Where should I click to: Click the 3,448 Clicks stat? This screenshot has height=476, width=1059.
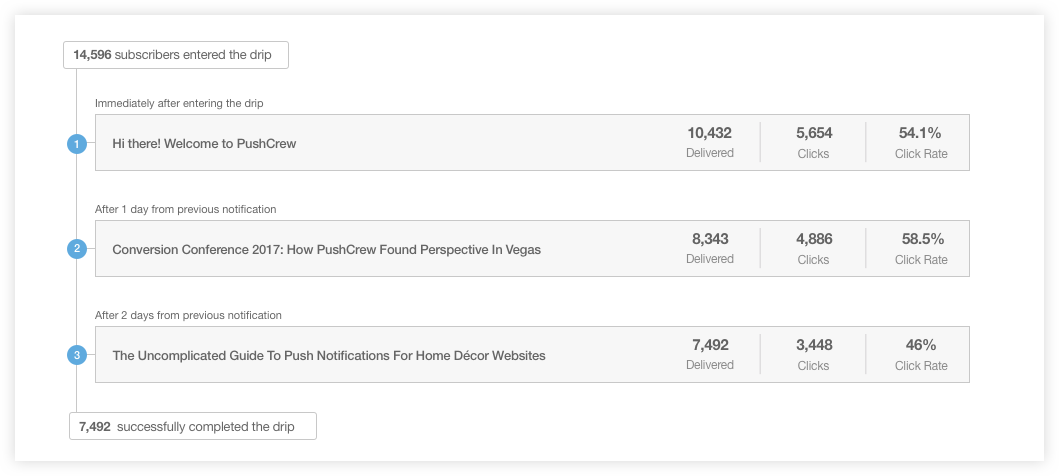(813, 354)
